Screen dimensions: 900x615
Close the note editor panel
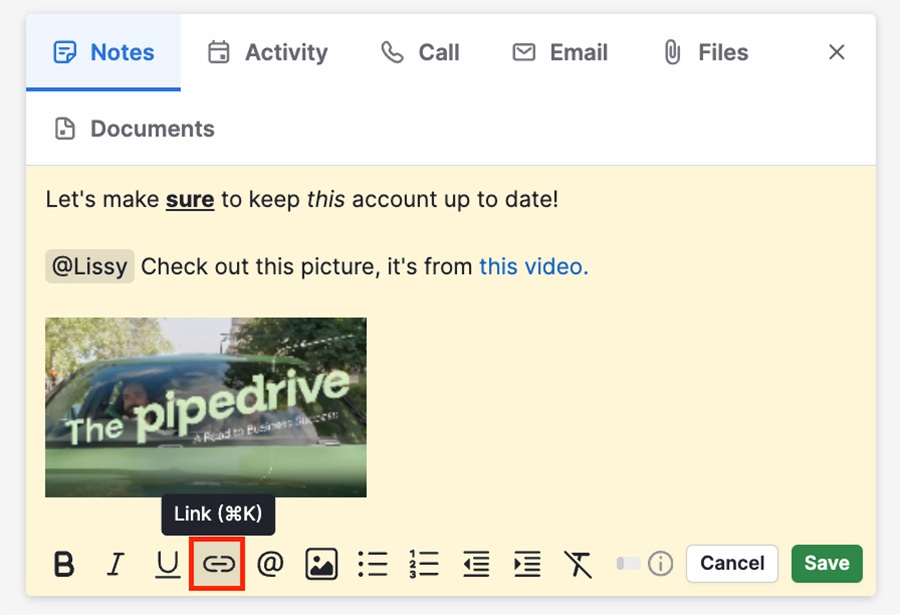[x=837, y=52]
